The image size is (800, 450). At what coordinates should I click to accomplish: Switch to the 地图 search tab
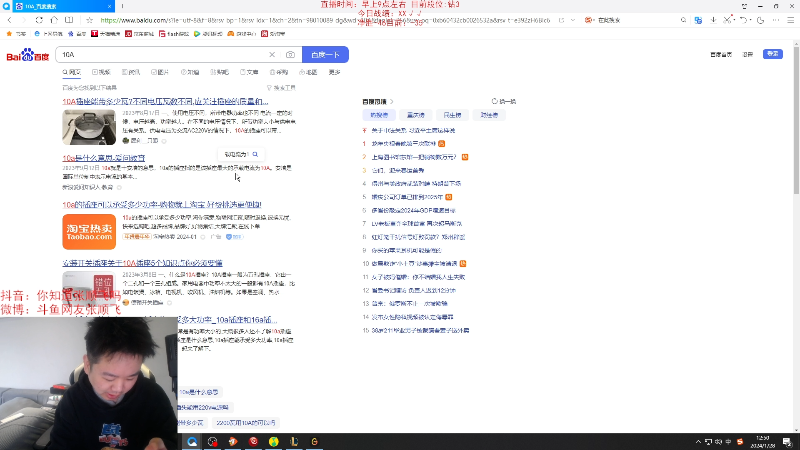(x=308, y=72)
